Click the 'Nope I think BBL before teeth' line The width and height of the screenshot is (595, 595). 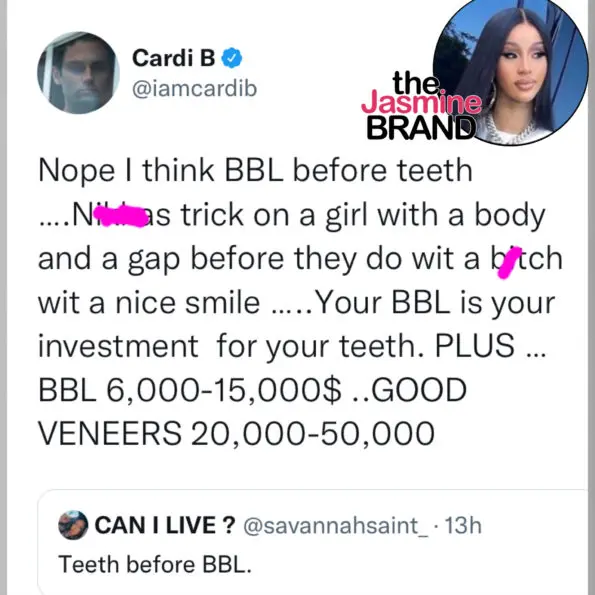(x=255, y=171)
